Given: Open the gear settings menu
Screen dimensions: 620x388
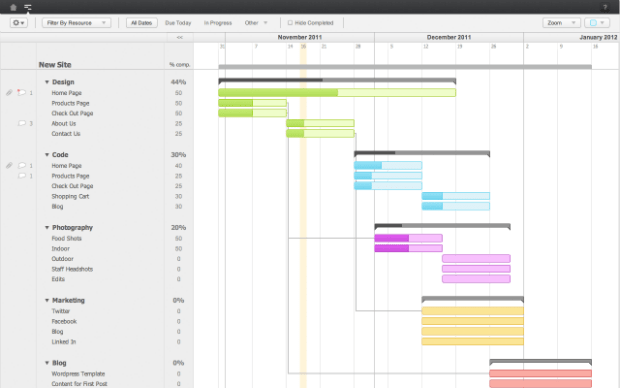Looking at the screenshot, I should click(x=19, y=23).
